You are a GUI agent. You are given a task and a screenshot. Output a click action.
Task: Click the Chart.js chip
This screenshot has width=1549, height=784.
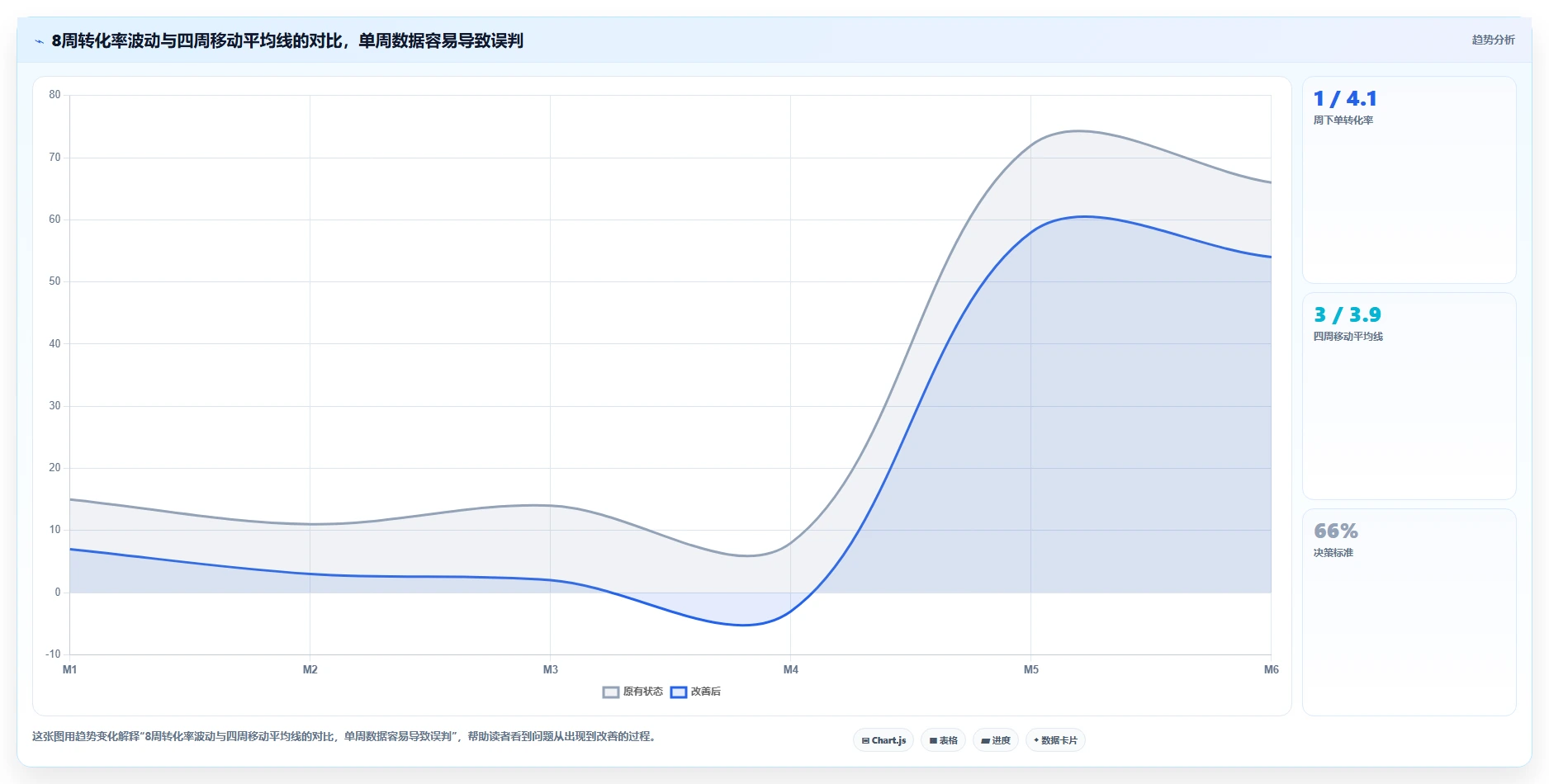[883, 740]
